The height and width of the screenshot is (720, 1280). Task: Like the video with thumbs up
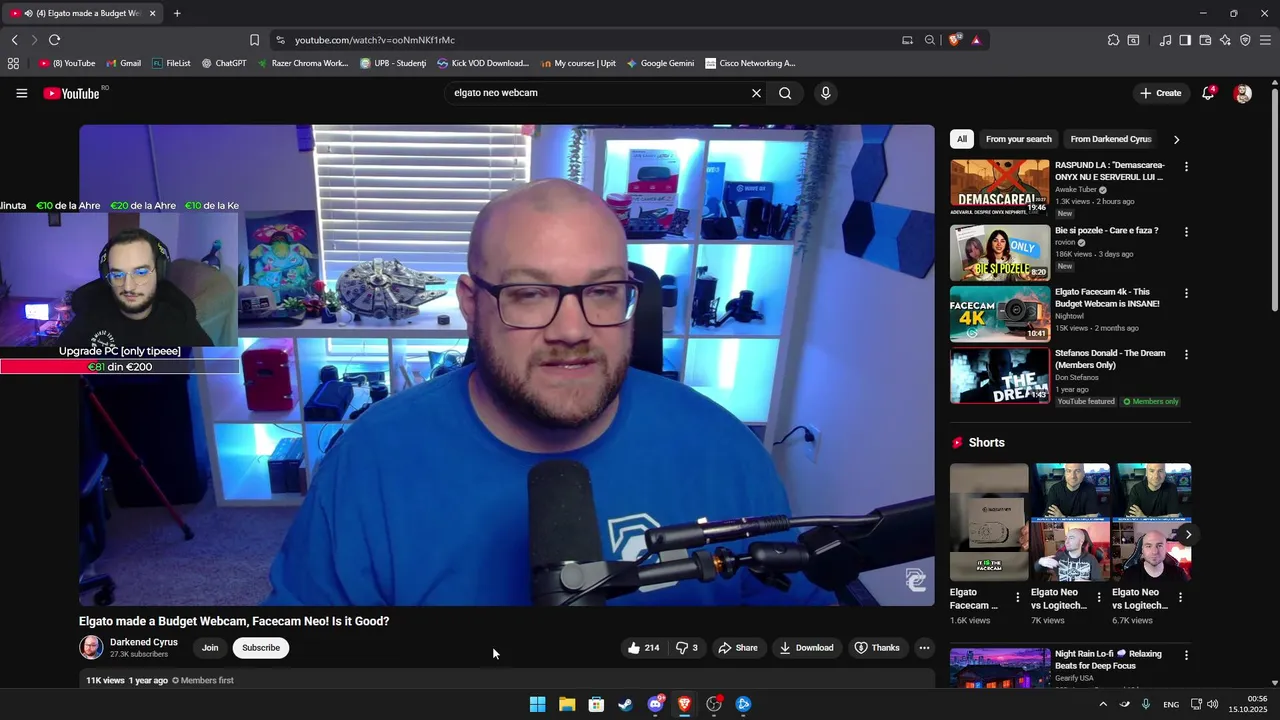(x=643, y=648)
